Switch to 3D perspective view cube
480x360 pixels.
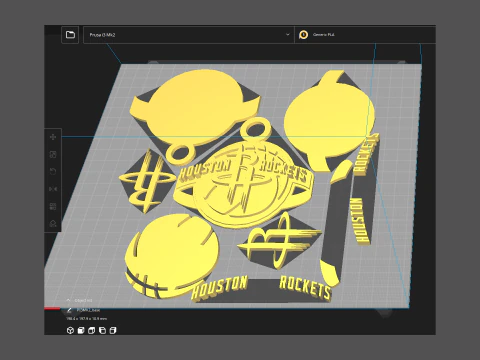(x=70, y=330)
